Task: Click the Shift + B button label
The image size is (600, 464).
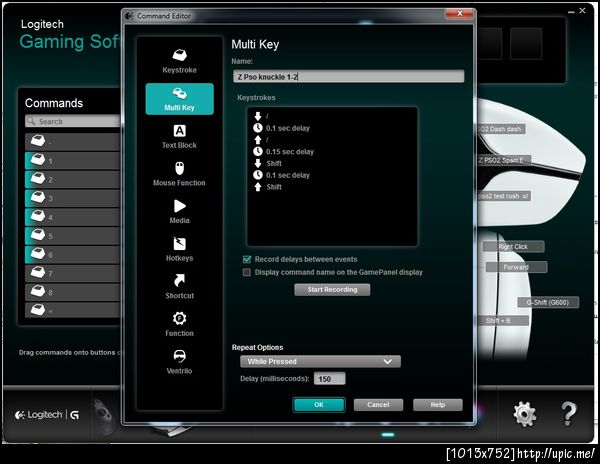Action: coord(502,321)
